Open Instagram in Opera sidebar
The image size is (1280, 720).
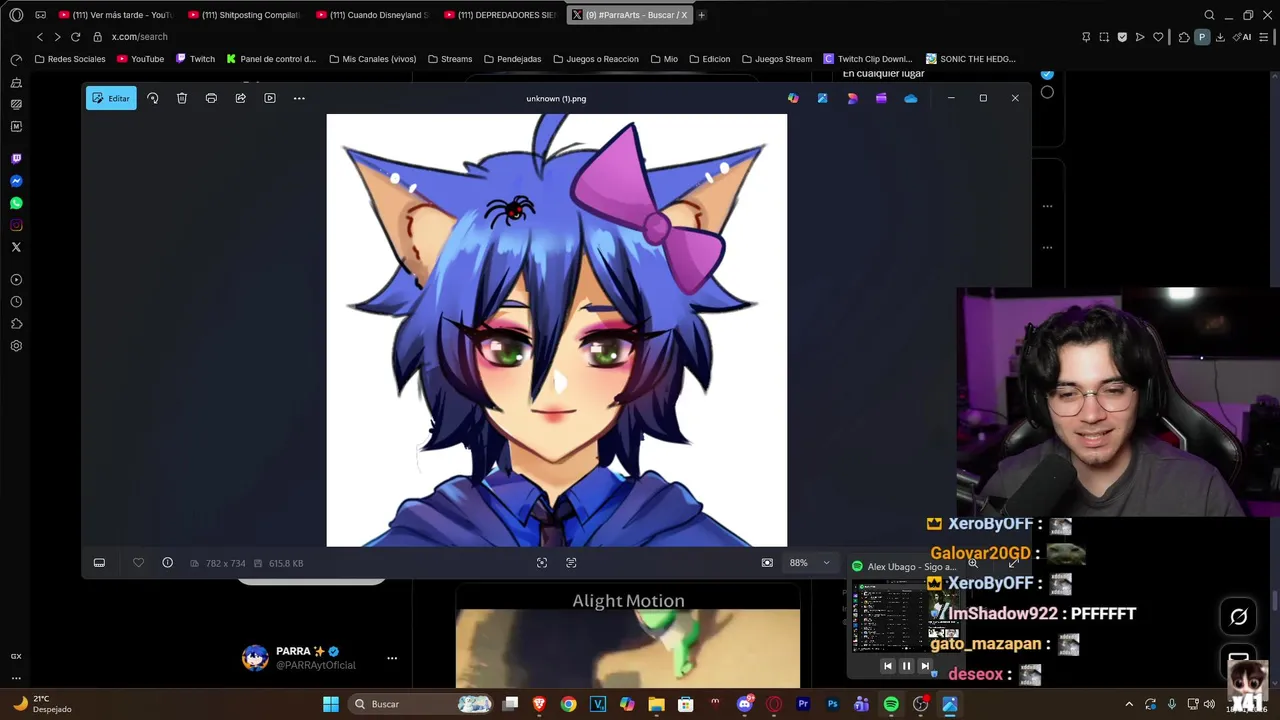click(x=16, y=225)
